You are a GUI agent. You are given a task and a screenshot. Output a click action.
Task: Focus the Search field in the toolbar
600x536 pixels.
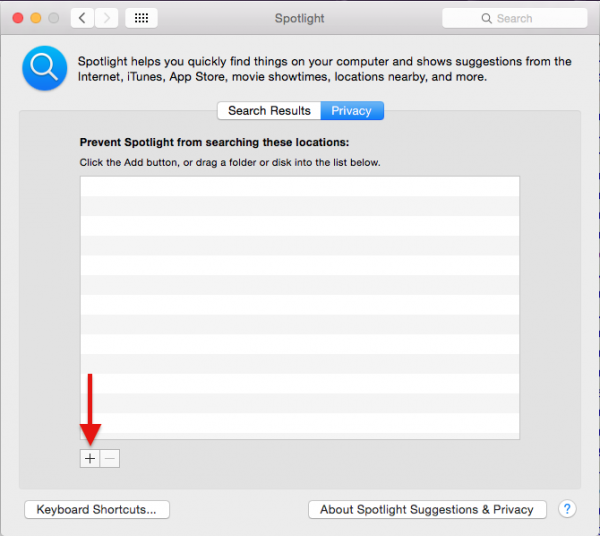point(515,18)
